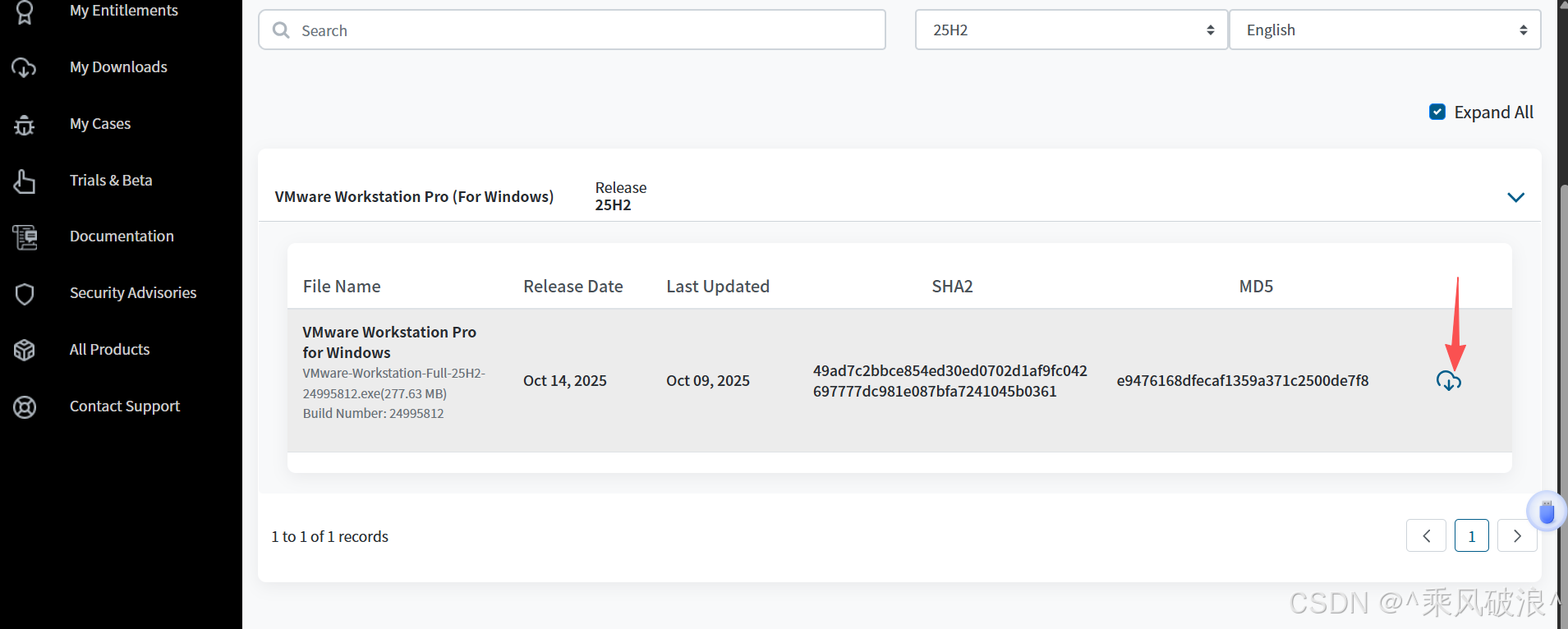Viewport: 1568px width, 629px height.
Task: Browse All Products from sidebar
Action: (x=110, y=350)
